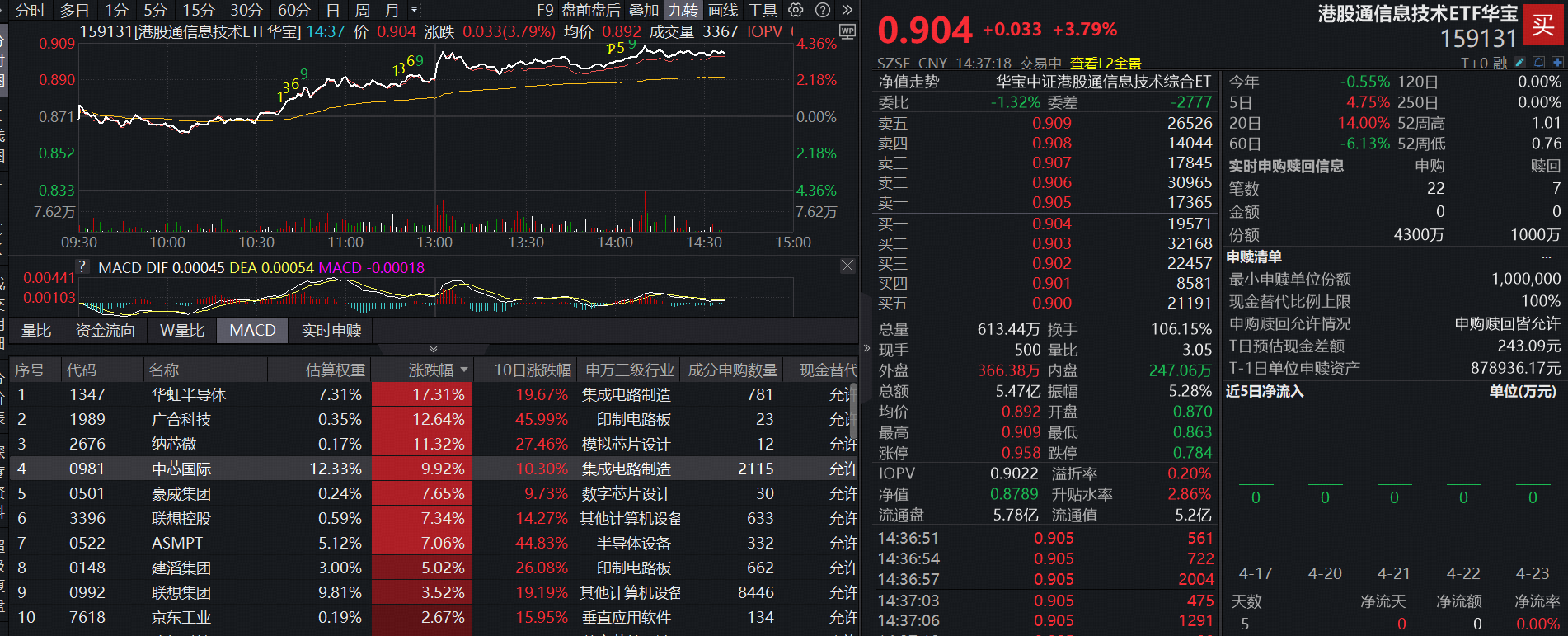This screenshot has width=1568, height=636.
Task: Sort by 代码 column header
Action: (x=82, y=370)
